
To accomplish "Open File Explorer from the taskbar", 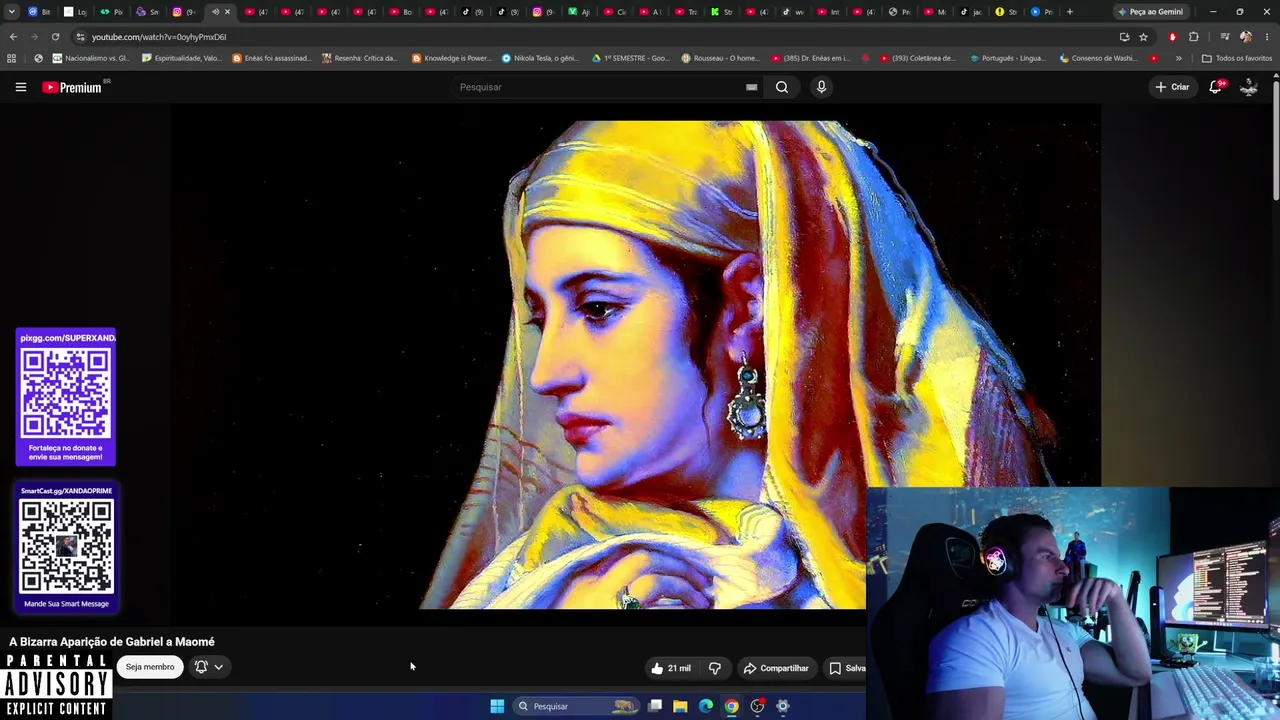I will click(680, 706).
